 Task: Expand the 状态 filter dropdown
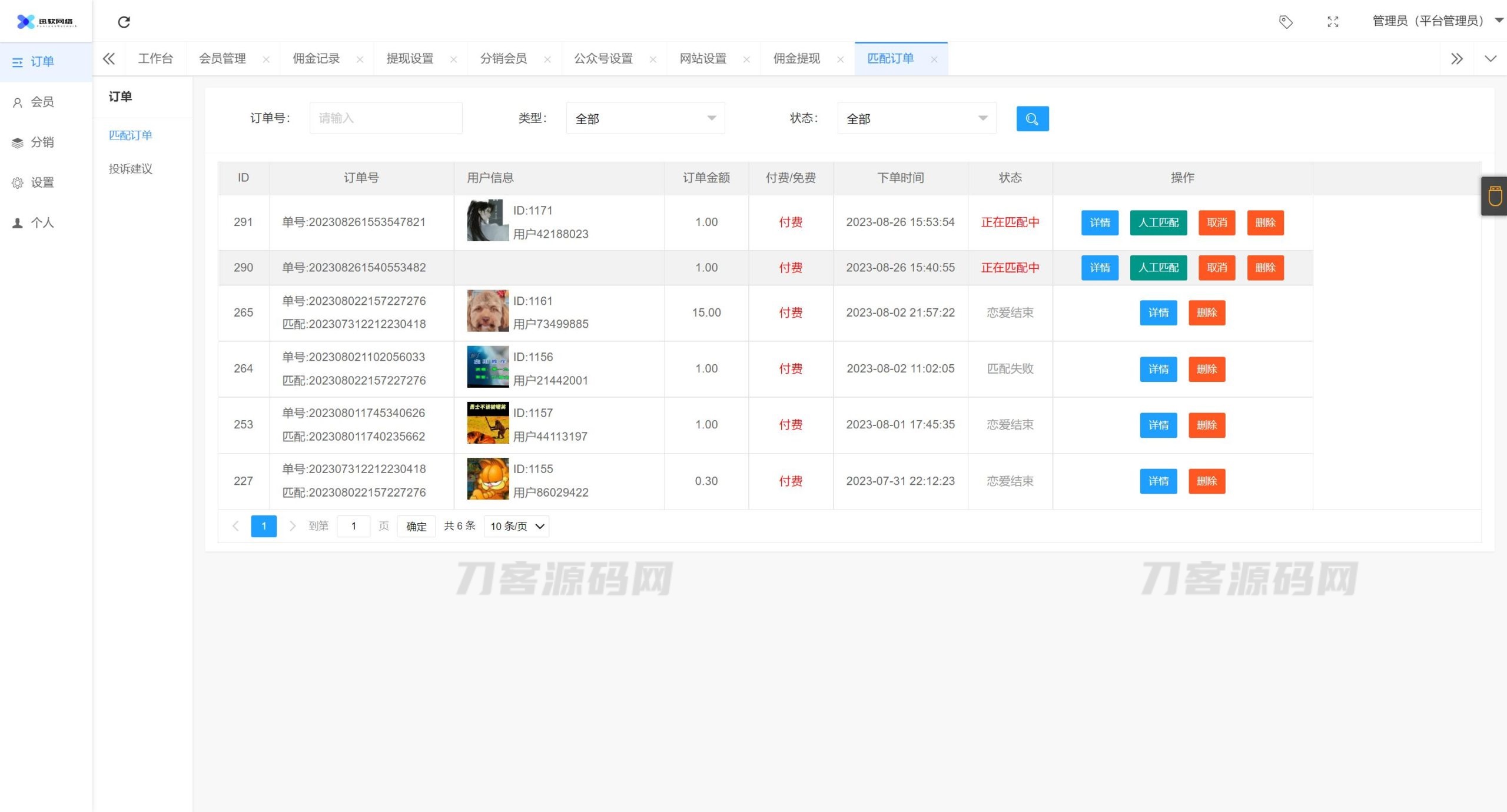(917, 118)
